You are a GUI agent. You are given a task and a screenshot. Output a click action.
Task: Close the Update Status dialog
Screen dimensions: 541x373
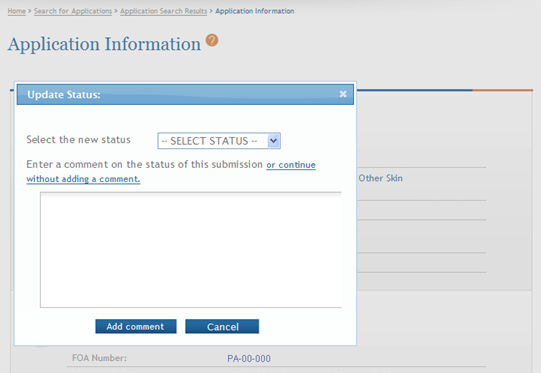[343, 94]
